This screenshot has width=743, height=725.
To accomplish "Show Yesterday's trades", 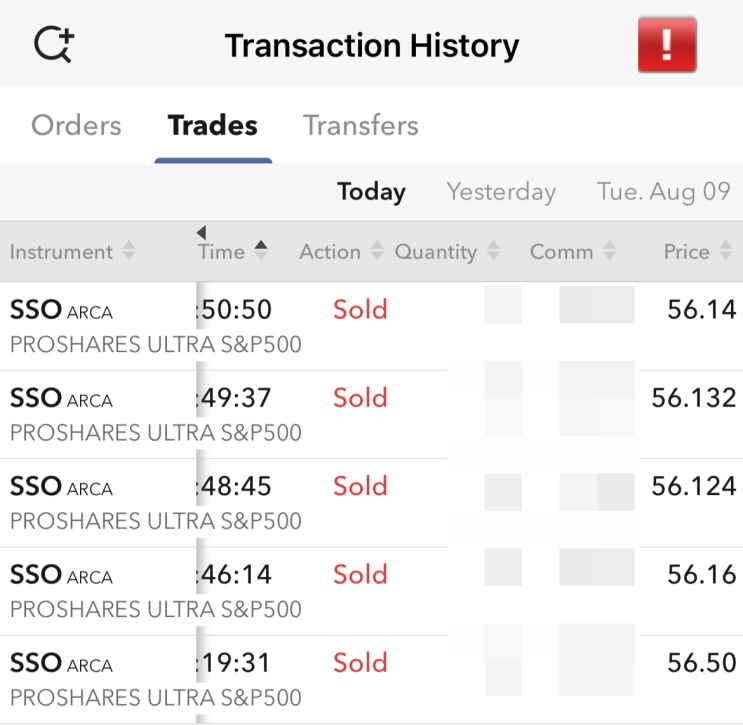I will tap(501, 191).
